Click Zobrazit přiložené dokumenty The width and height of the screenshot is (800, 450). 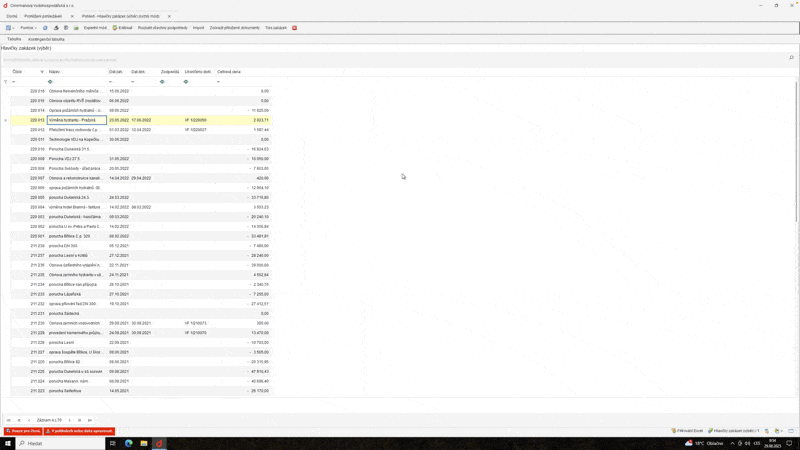(x=235, y=28)
